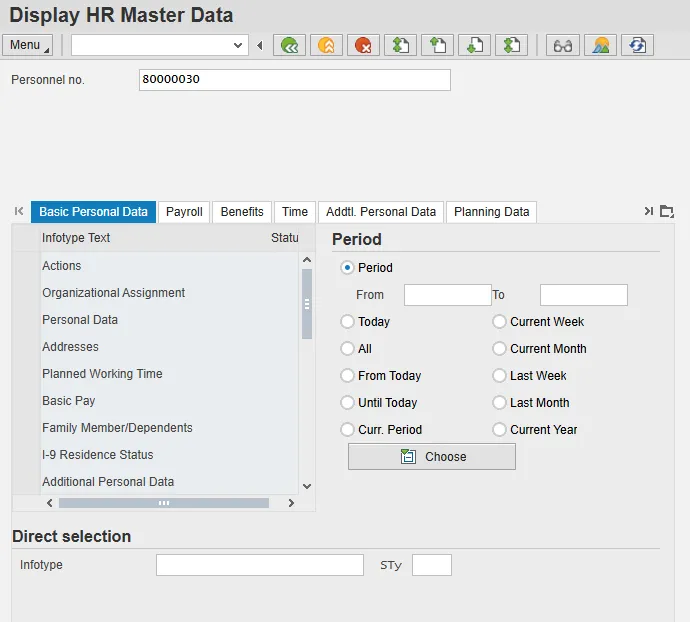Click the green Back toolbar icon

[x=290, y=45]
